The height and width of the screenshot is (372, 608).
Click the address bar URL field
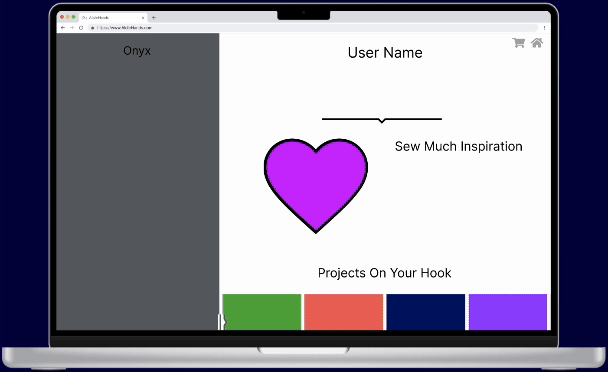pyautogui.click(x=313, y=28)
